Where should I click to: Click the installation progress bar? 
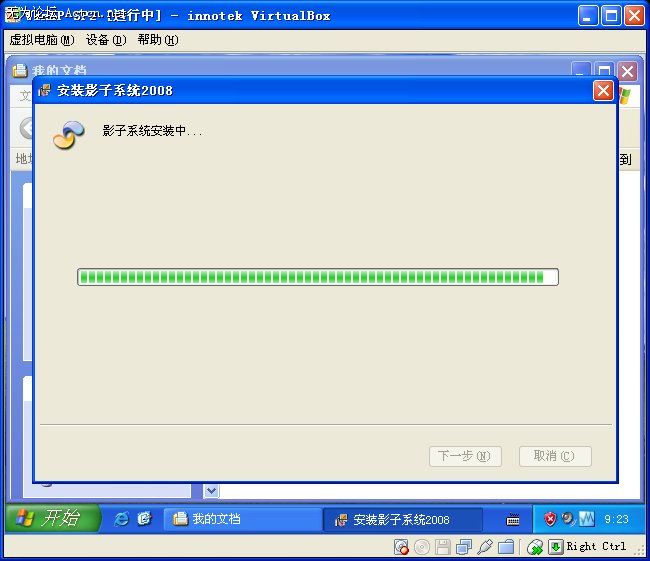[x=318, y=277]
